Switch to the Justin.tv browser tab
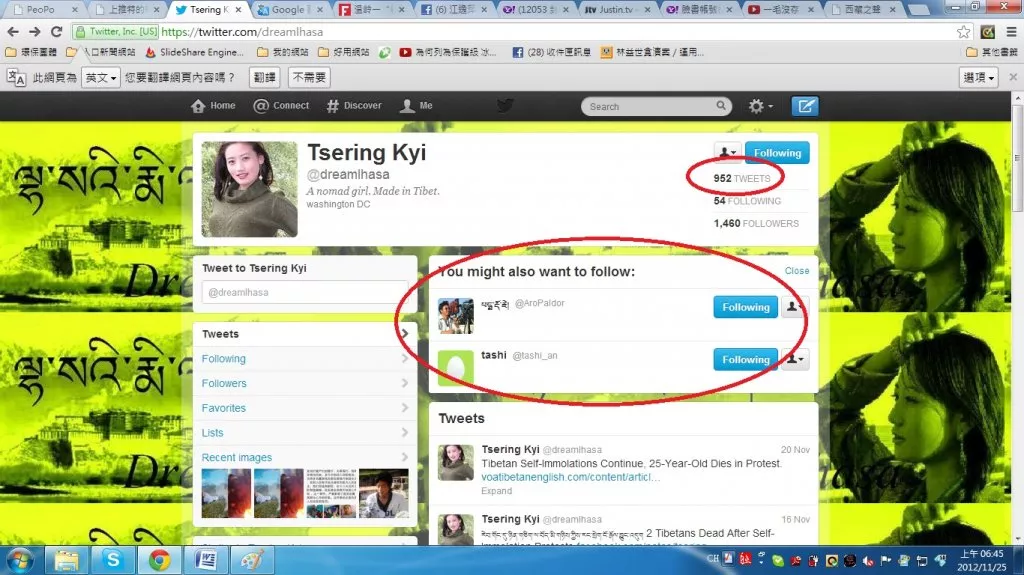This screenshot has width=1024, height=575. point(616,9)
